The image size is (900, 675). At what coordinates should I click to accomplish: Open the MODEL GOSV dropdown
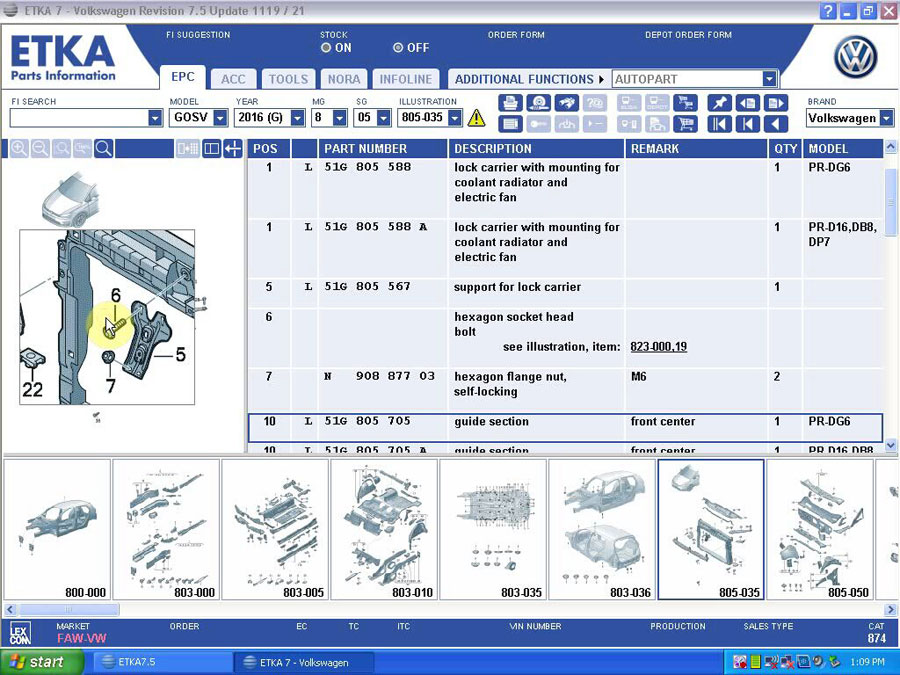tap(221, 118)
